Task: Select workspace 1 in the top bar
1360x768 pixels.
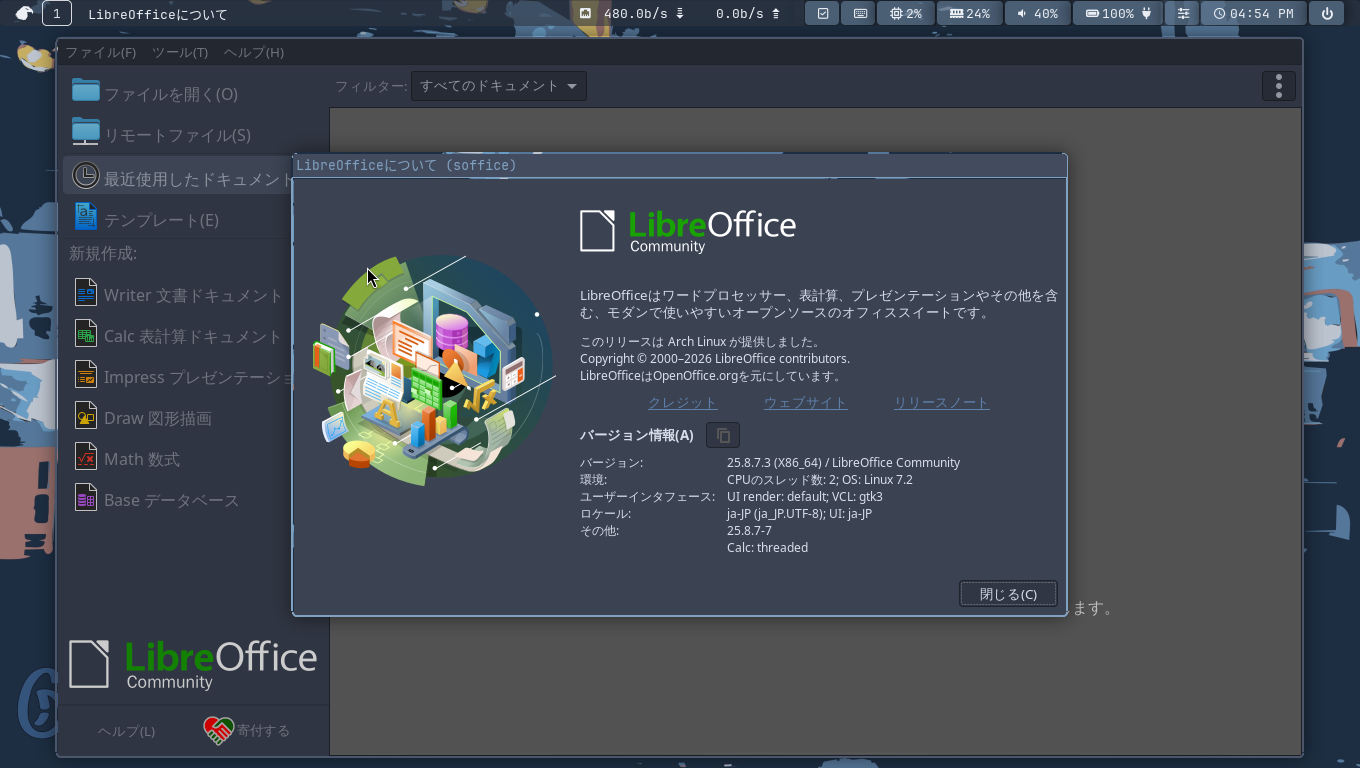Action: coord(57,14)
